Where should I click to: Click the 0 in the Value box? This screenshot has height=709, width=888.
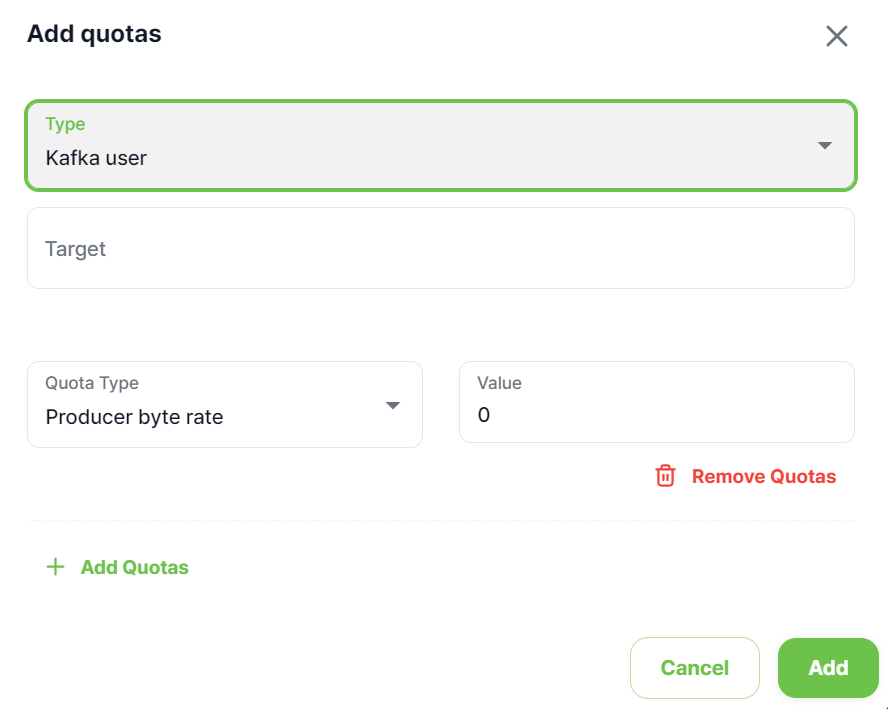pos(484,415)
